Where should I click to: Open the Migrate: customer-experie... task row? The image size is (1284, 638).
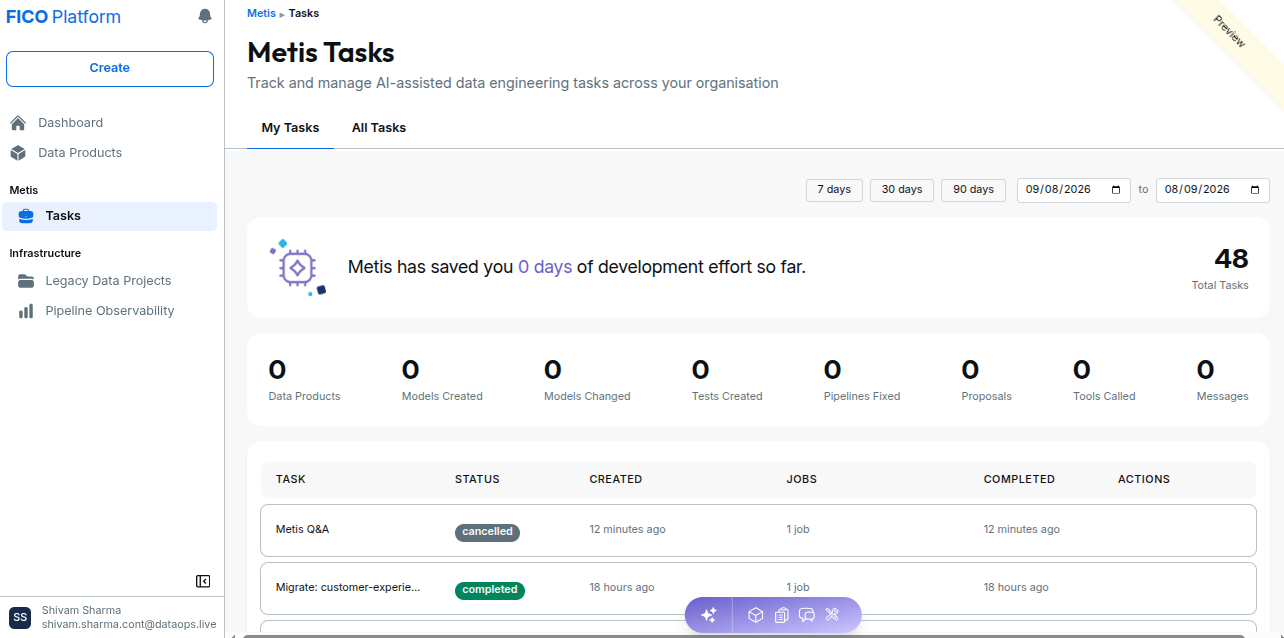[758, 588]
